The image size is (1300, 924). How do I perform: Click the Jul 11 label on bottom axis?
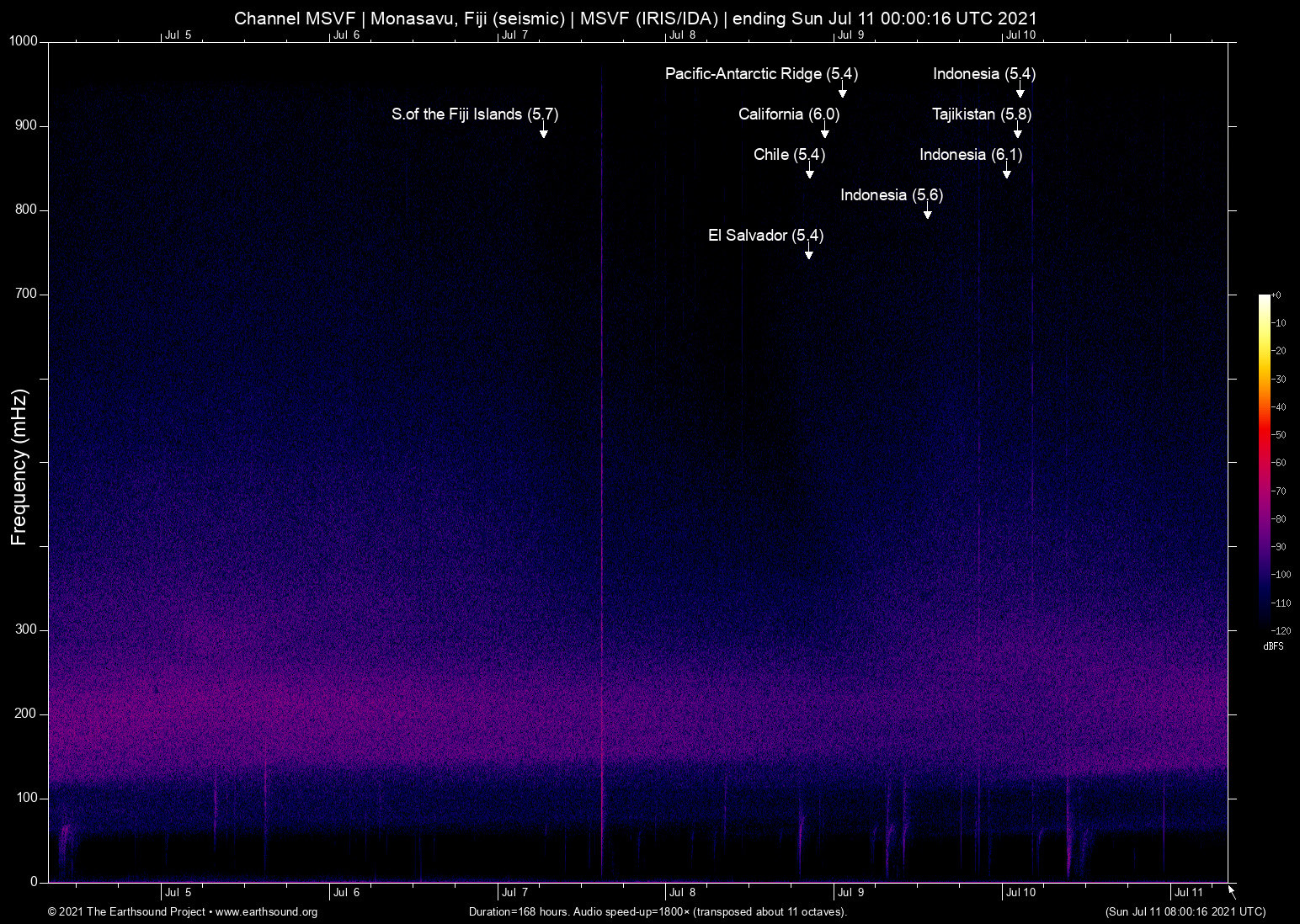[1188, 893]
